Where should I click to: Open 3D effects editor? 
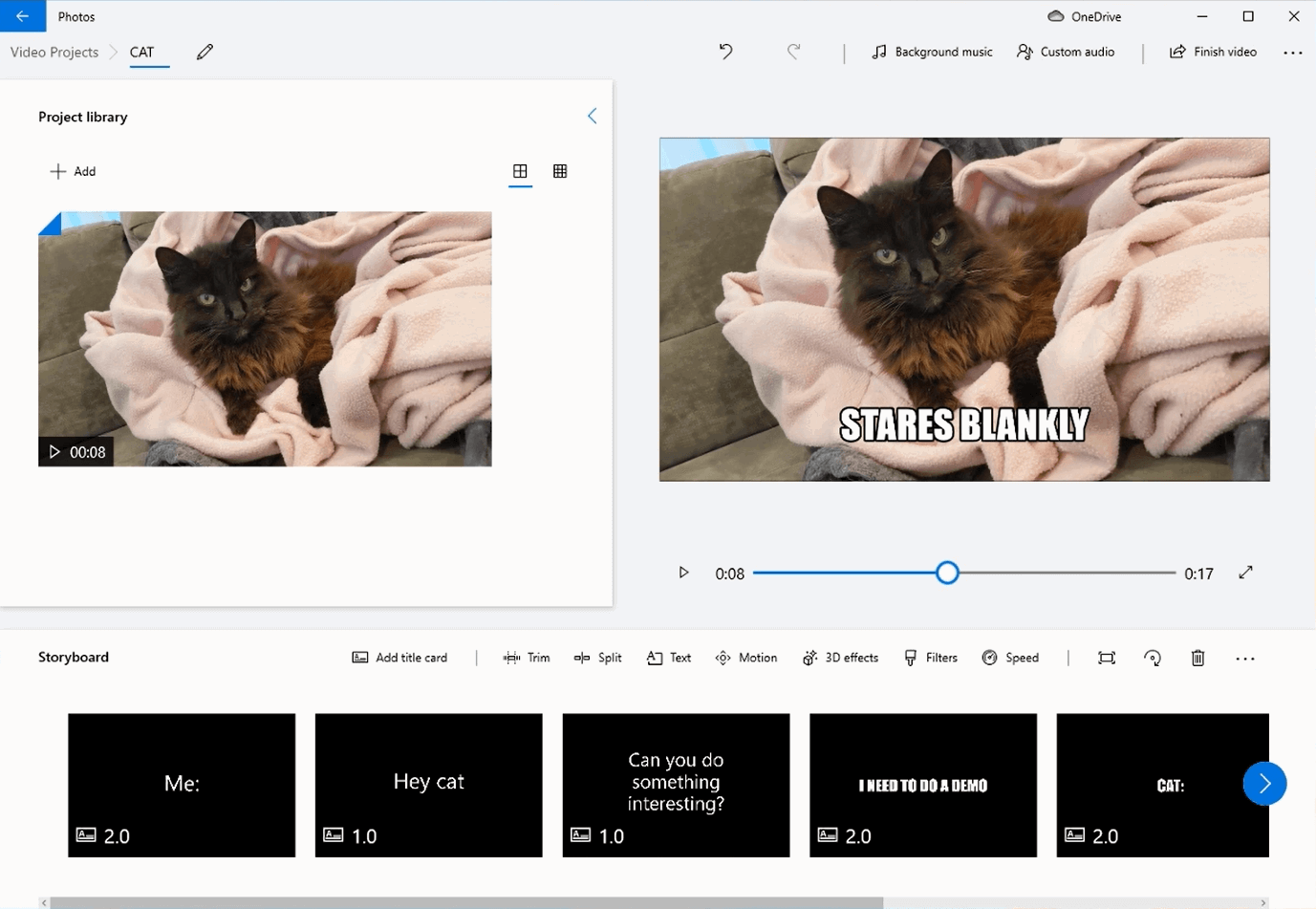840,658
